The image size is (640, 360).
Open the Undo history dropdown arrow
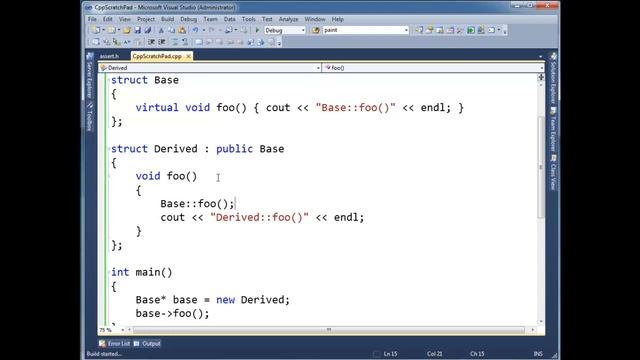click(x=204, y=30)
